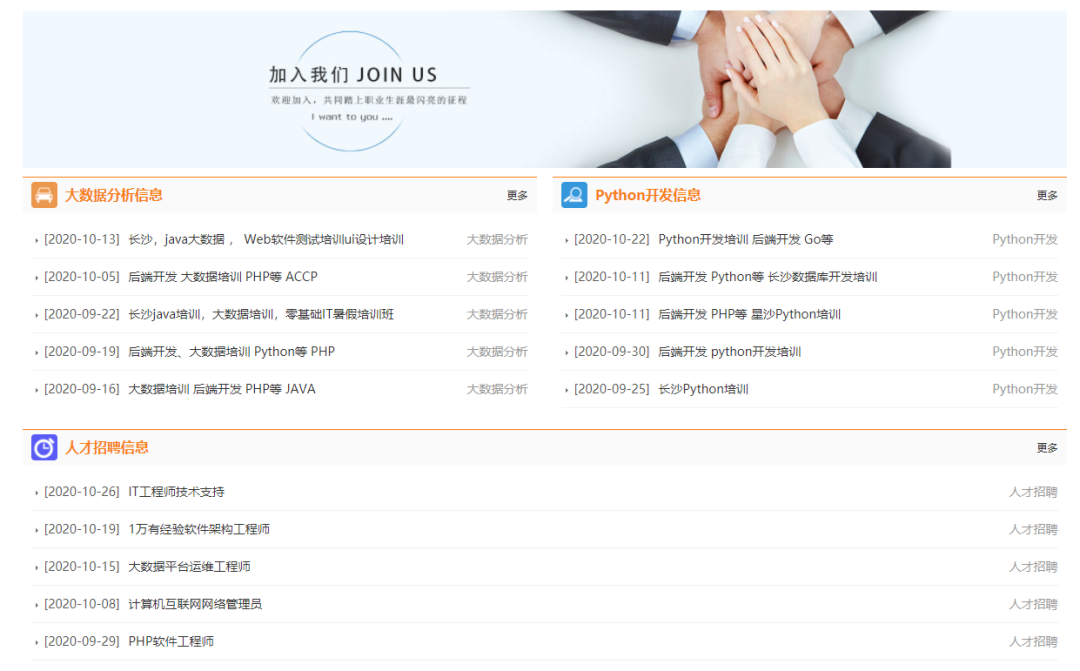Open 更多 in the Python开发信息 section
The height and width of the screenshot is (671, 1080).
1047,196
